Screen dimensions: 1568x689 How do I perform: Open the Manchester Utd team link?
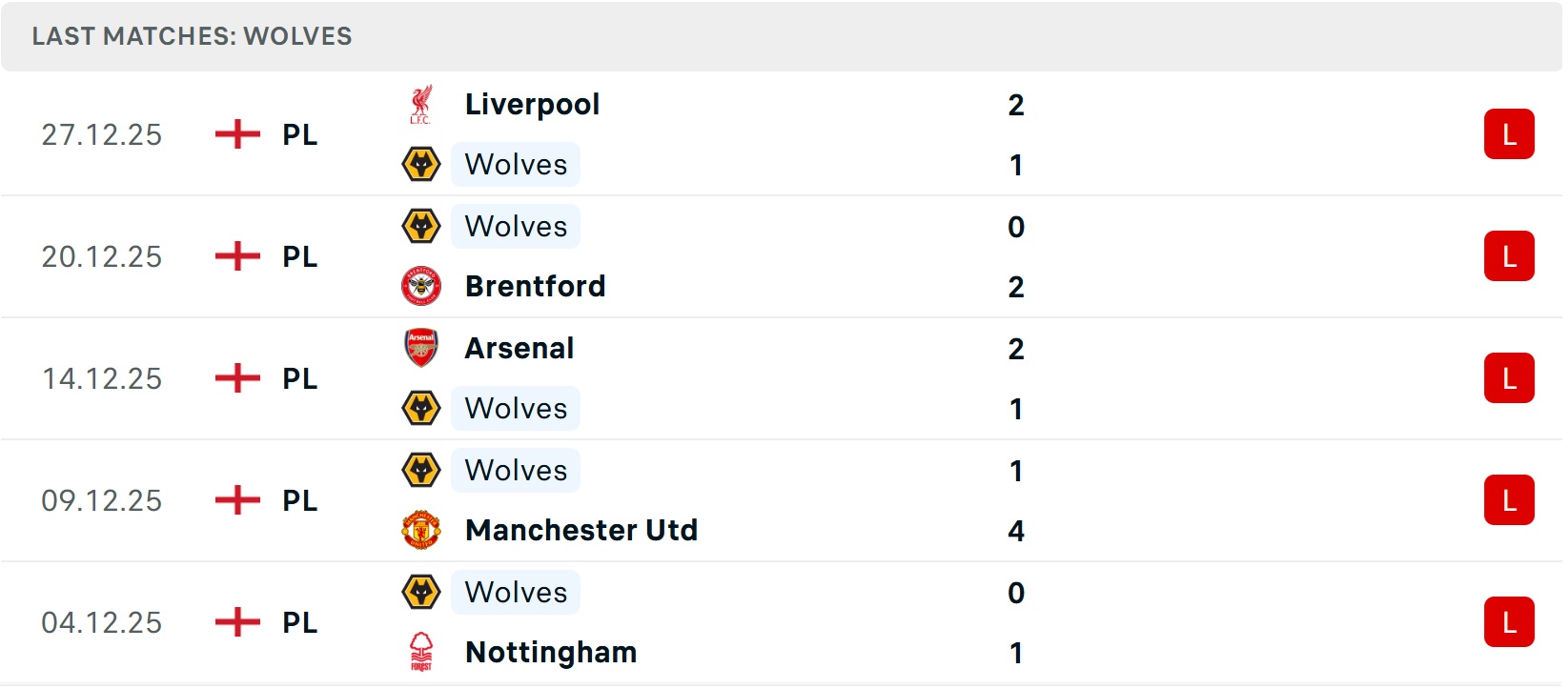581,530
